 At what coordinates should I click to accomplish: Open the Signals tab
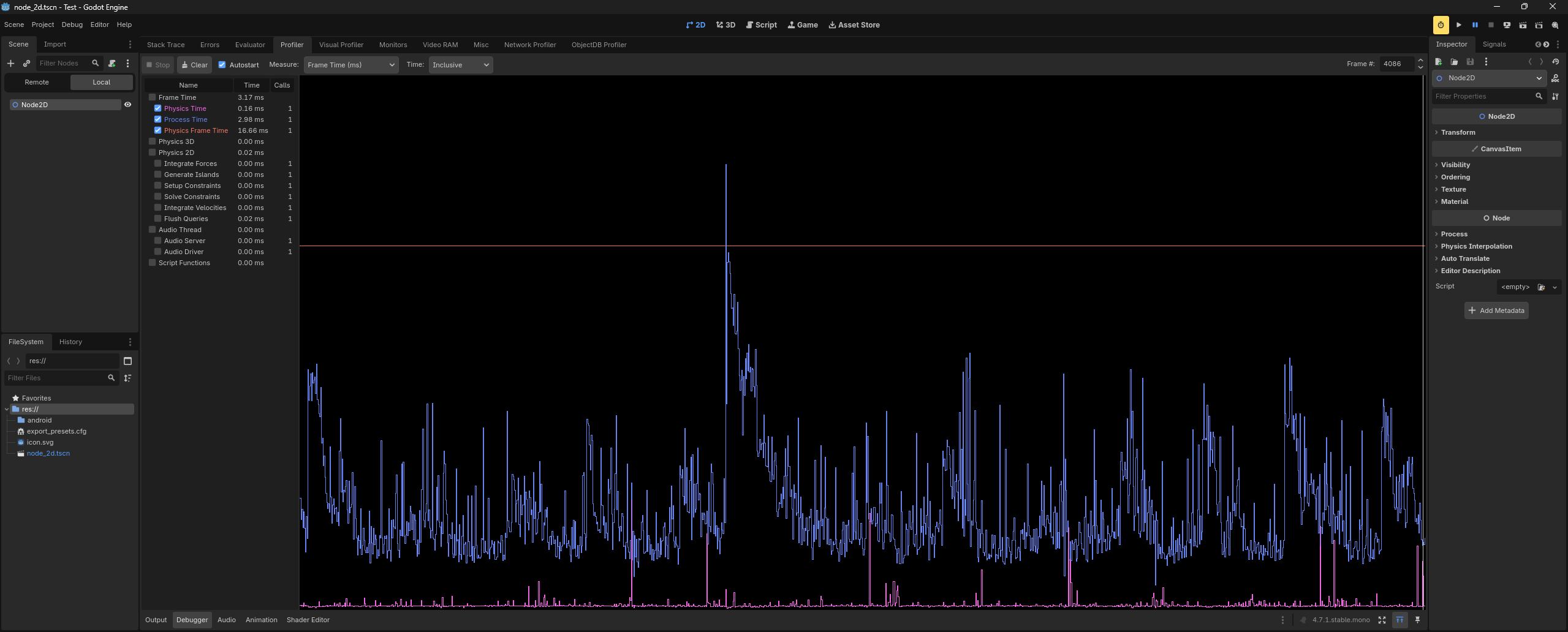click(x=1494, y=44)
